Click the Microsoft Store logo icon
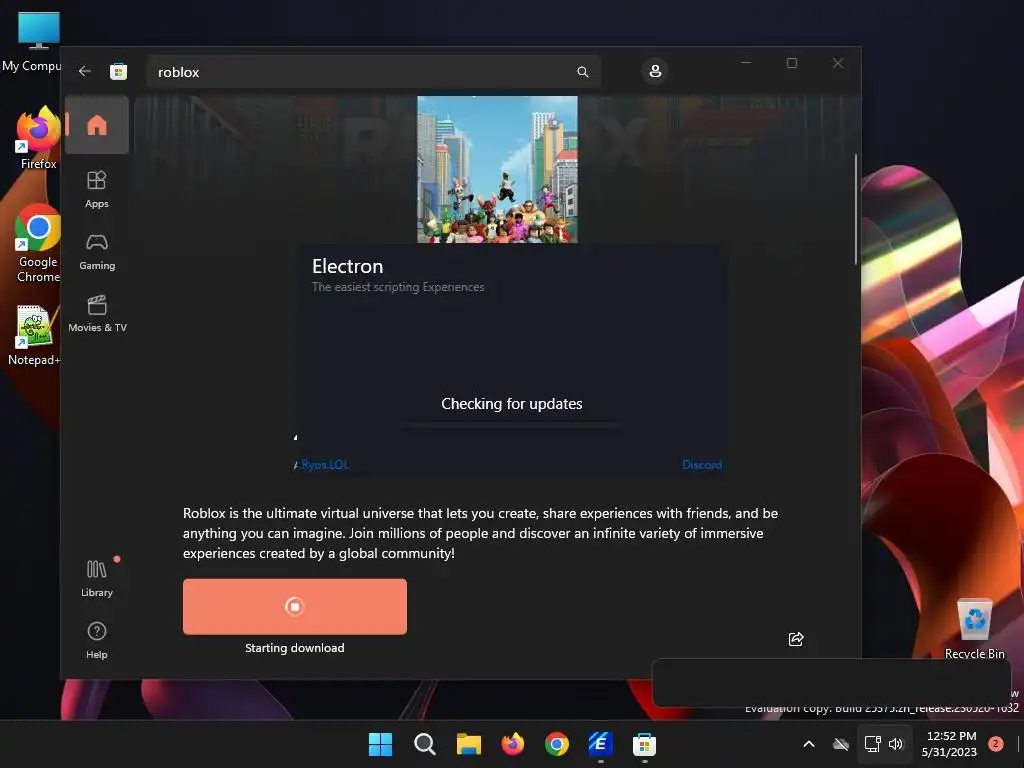 118,71
